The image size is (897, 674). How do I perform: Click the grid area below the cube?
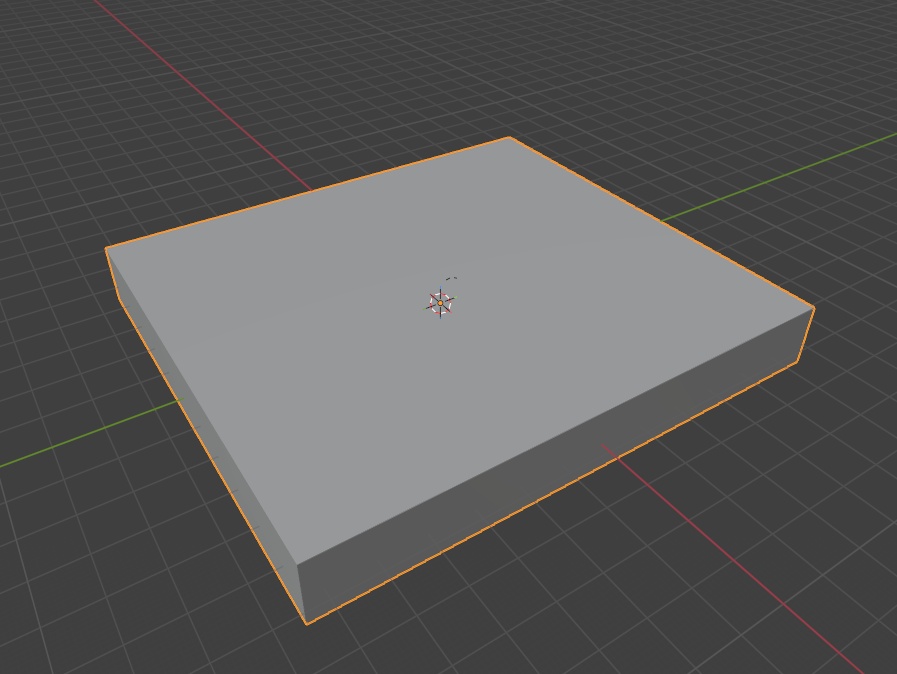(450, 650)
